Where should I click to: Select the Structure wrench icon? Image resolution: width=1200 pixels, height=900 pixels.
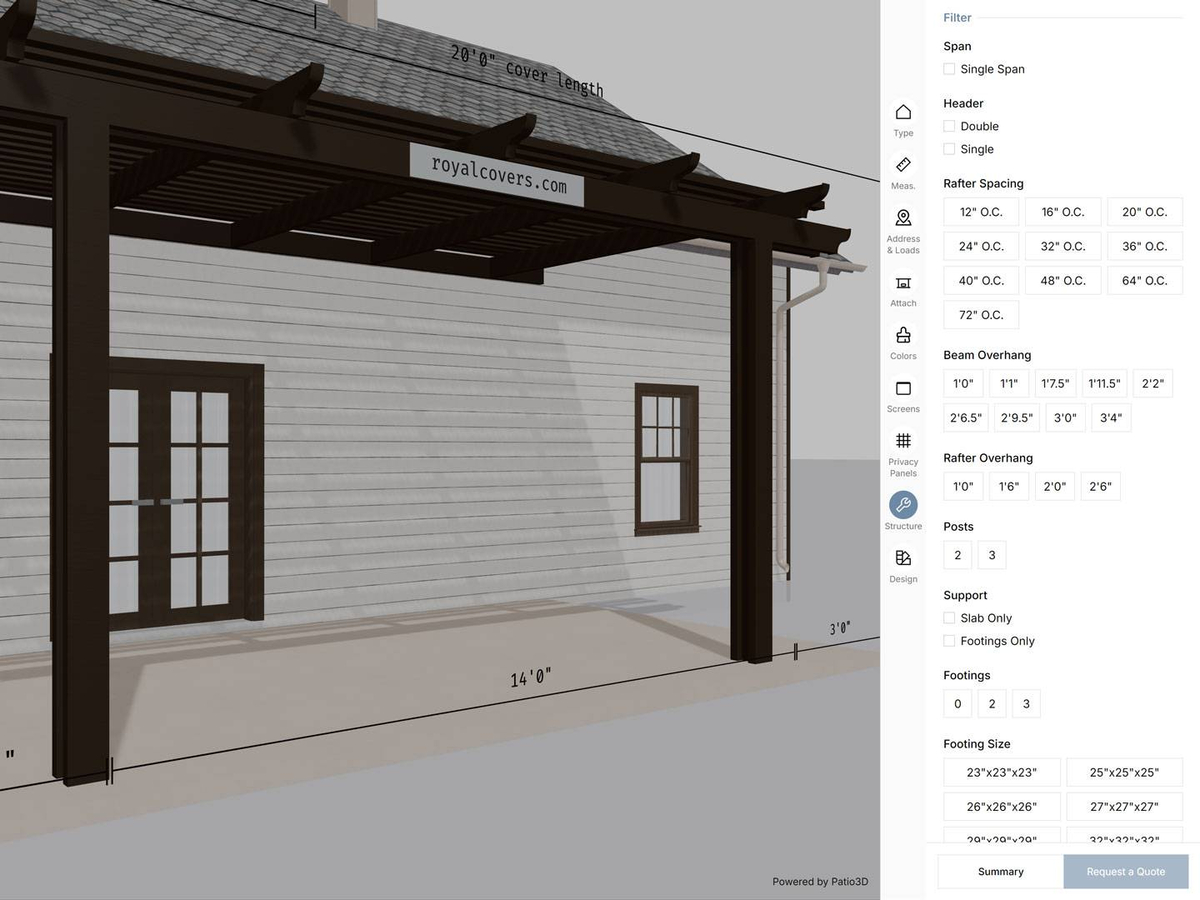903,505
